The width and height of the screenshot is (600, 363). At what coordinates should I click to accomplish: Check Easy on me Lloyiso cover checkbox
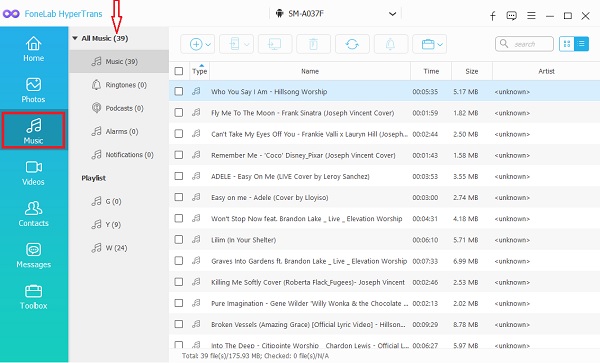tap(179, 197)
